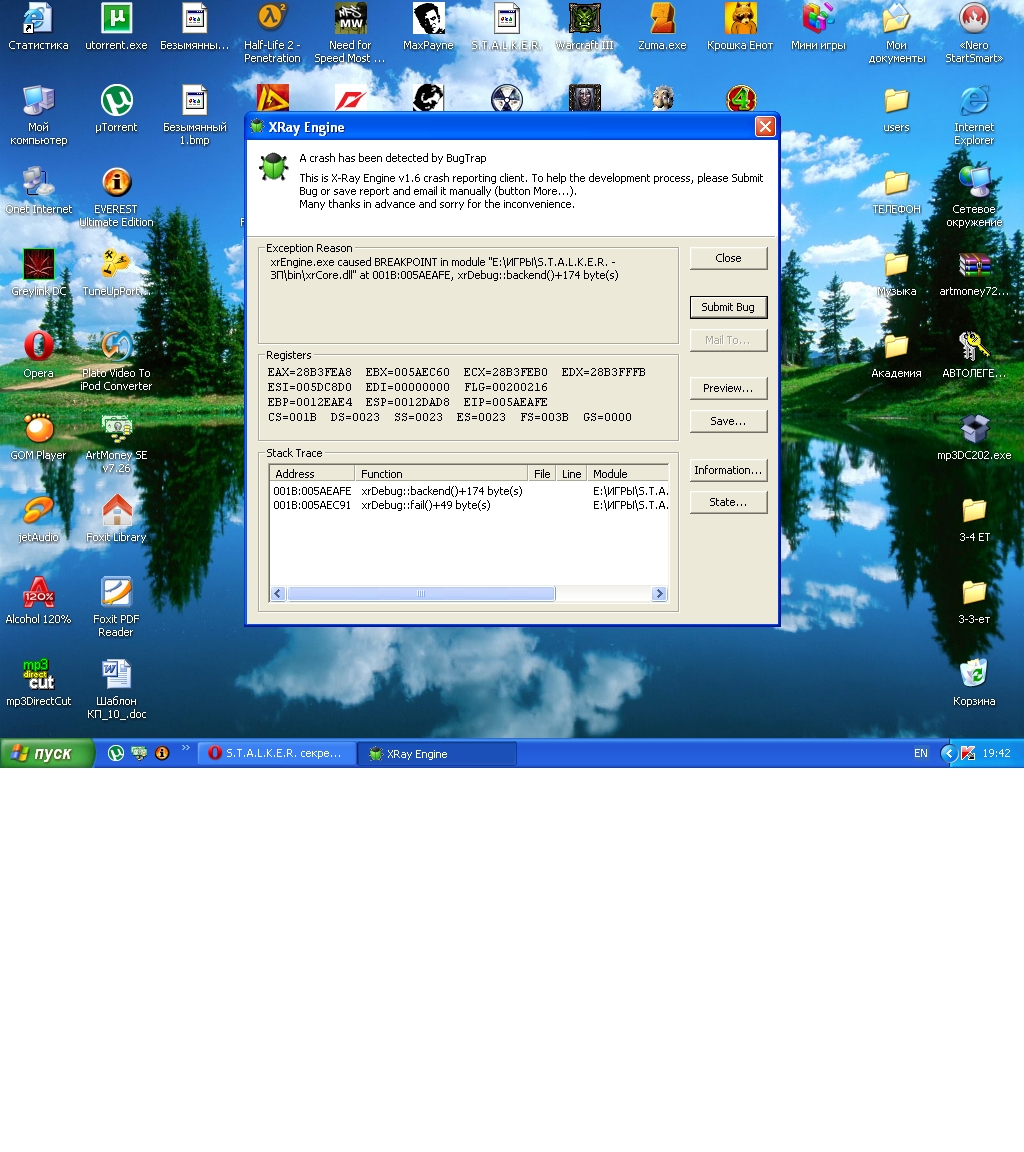Open the Warcraft III shortcut
1024x1152 pixels.
pyautogui.click(x=585, y=27)
